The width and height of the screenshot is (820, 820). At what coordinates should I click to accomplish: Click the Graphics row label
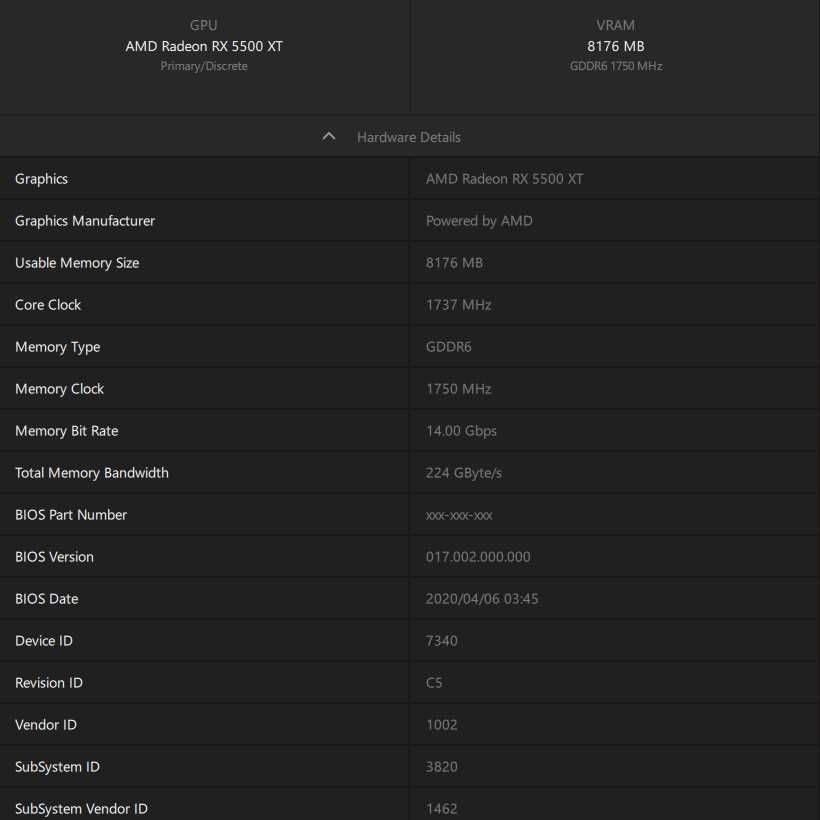click(42, 179)
